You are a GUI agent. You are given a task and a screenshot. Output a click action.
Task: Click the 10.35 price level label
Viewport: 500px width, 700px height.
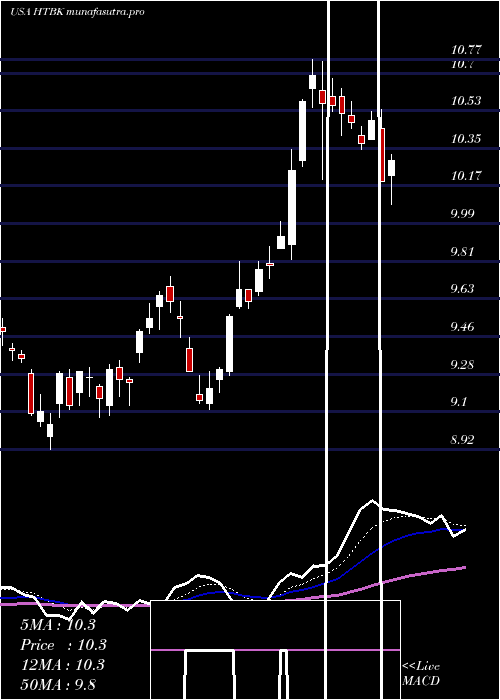point(466,139)
